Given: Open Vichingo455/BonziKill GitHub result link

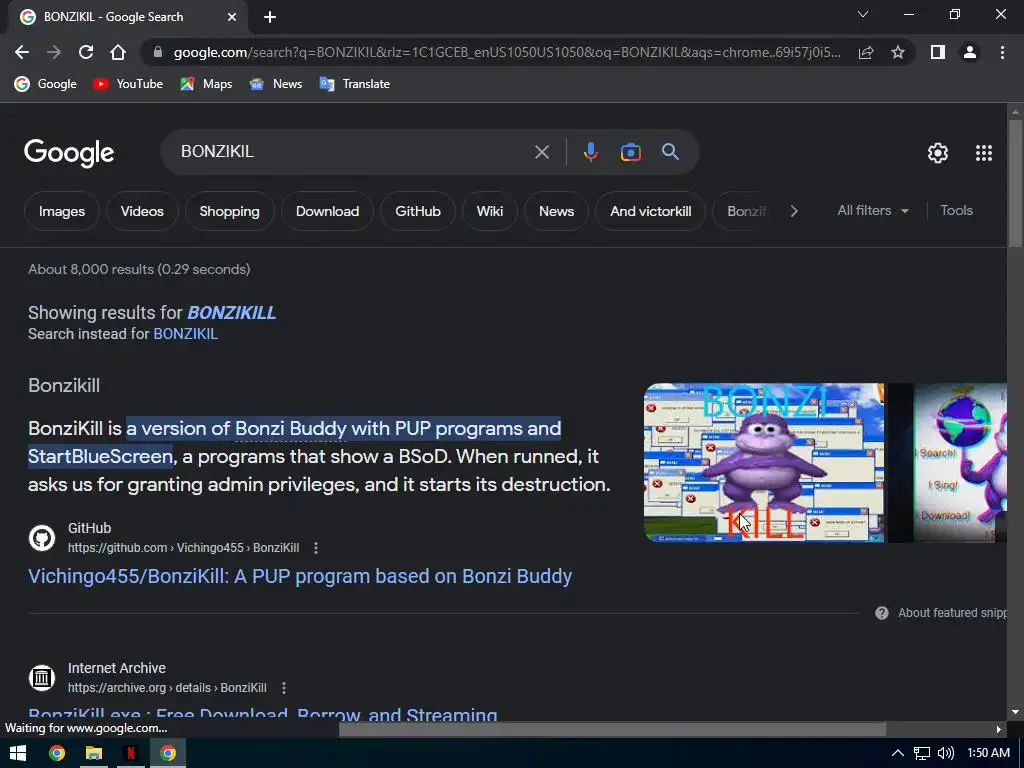Looking at the screenshot, I should pos(300,577).
